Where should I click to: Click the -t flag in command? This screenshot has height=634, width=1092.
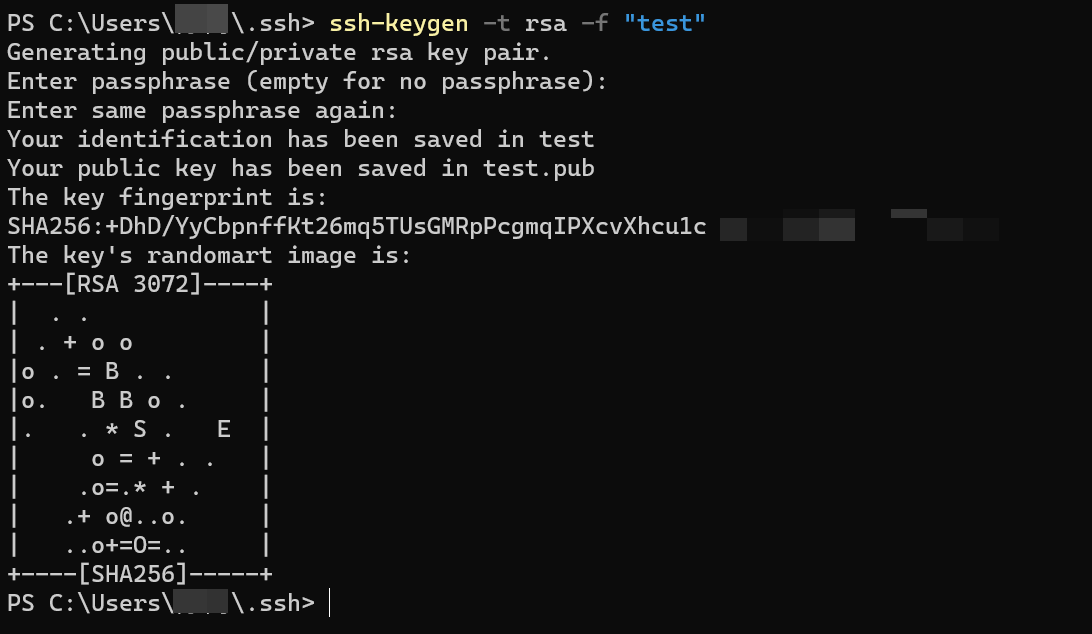497,24
